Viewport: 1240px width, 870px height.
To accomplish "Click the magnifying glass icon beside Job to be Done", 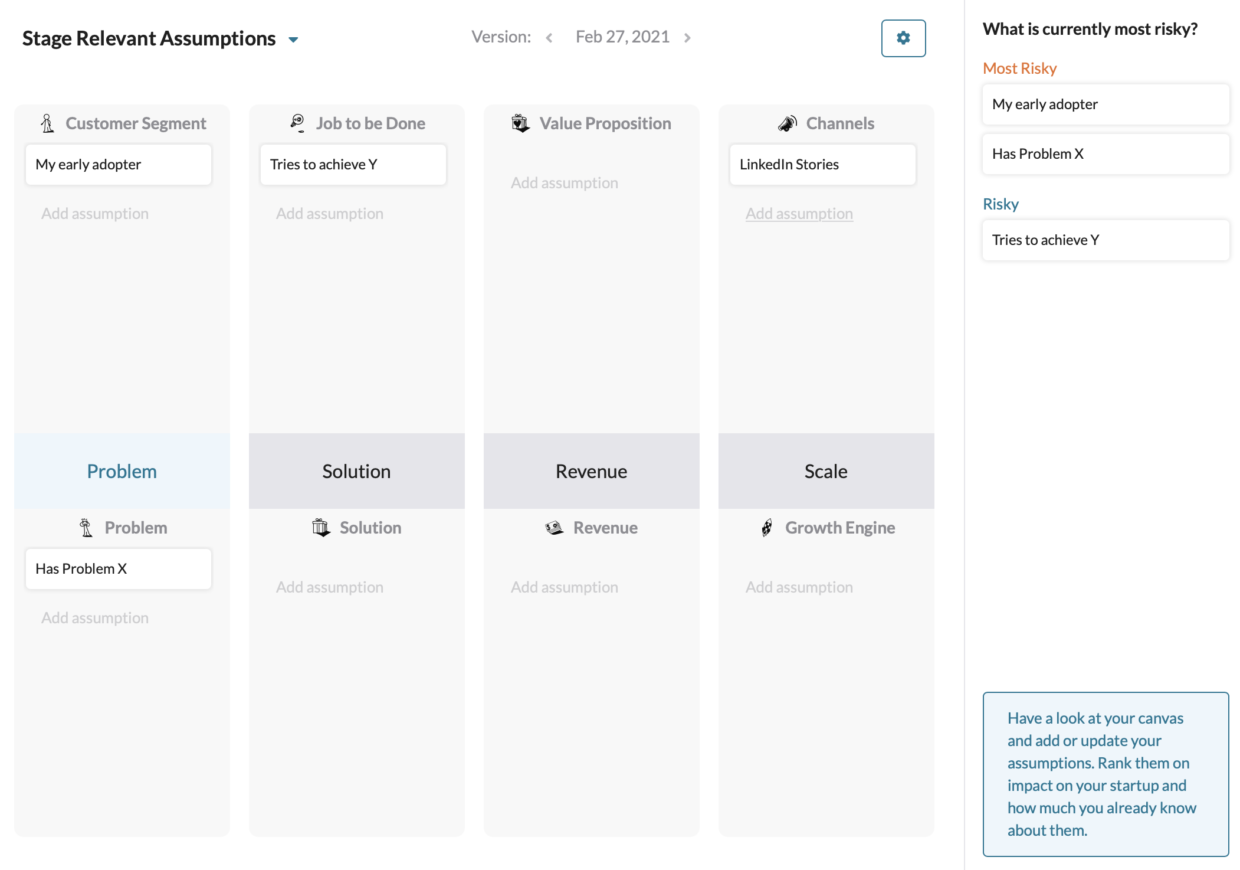I will point(297,122).
